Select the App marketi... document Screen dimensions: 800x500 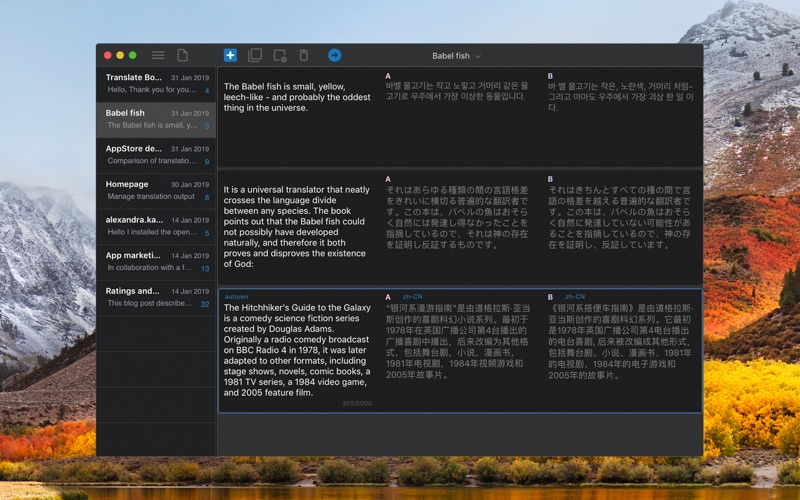click(x=157, y=262)
